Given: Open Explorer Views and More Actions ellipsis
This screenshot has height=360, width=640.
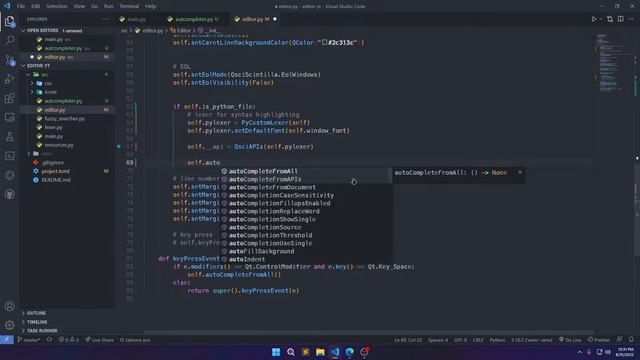Looking at the screenshot, I should (105, 19).
